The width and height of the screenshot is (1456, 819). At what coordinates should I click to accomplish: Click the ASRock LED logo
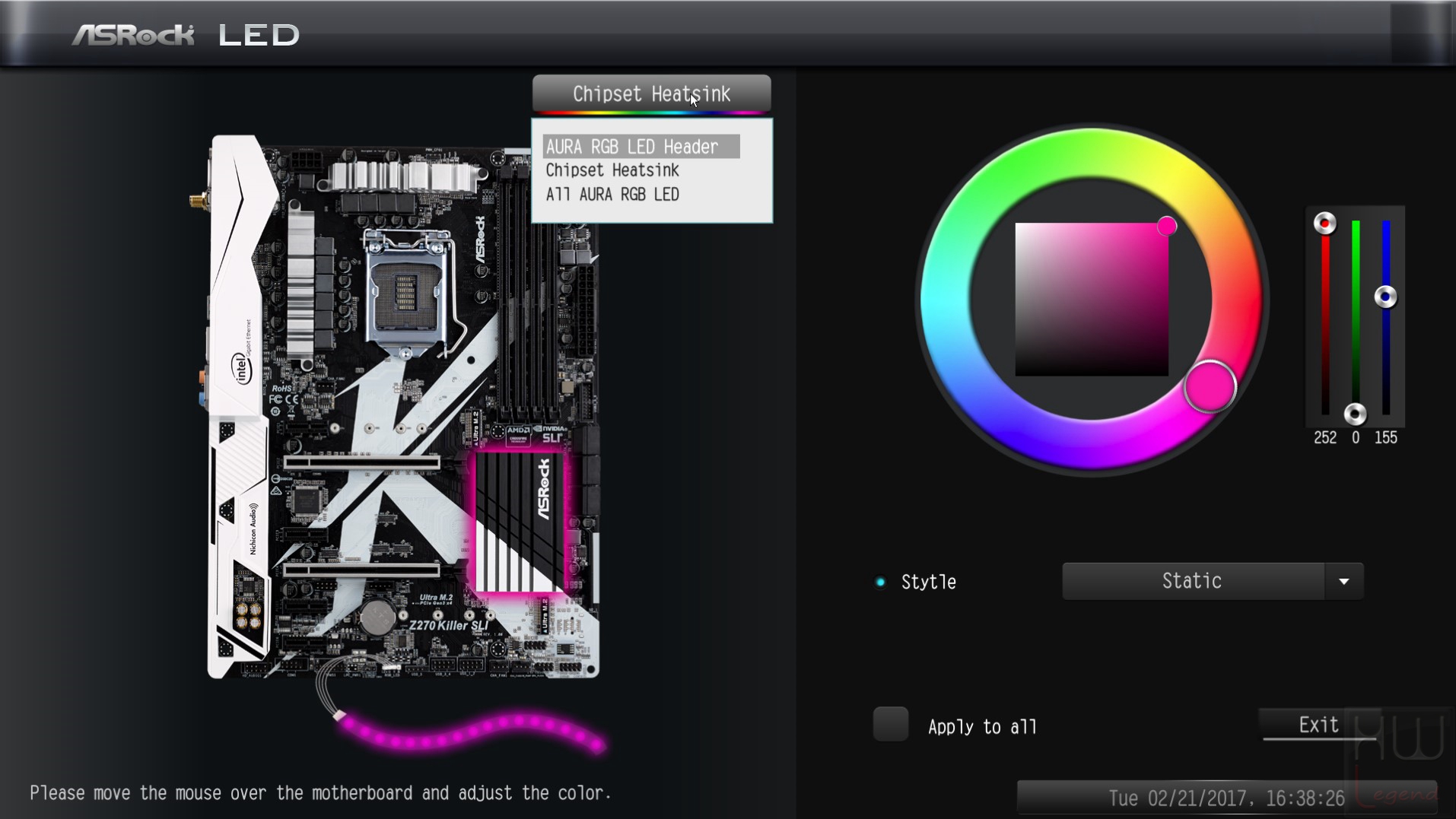186,35
